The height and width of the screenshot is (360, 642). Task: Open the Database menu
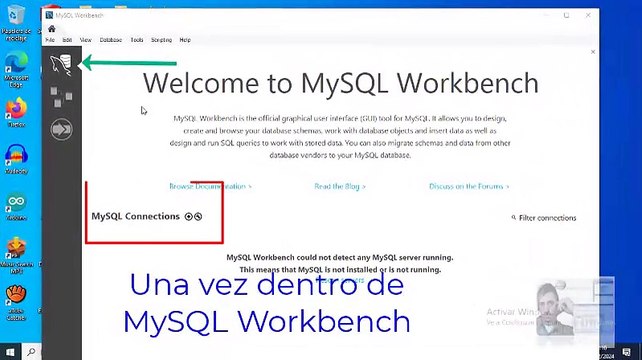click(x=111, y=40)
